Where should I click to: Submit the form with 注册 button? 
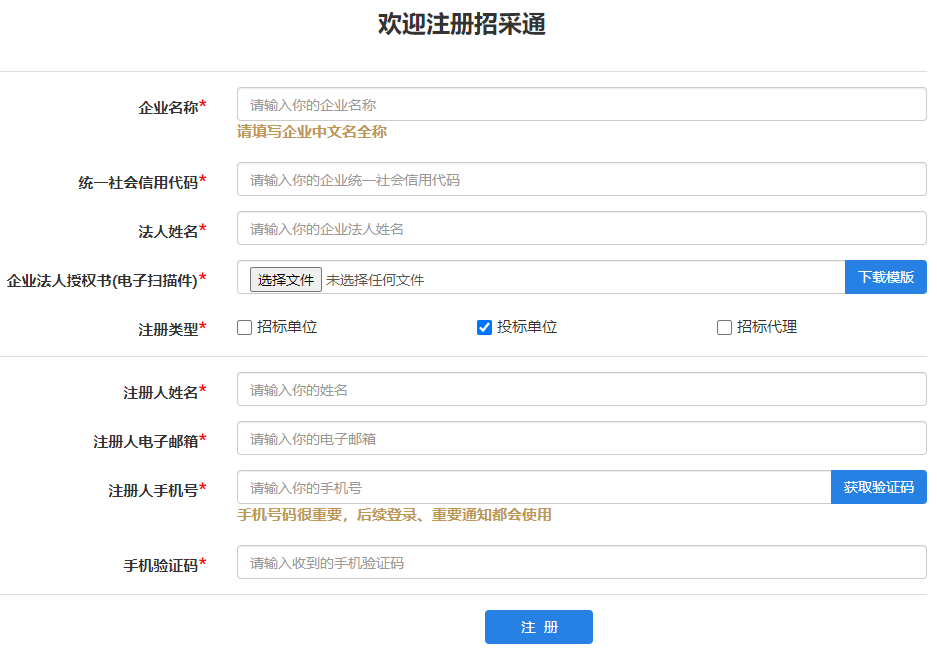539,627
